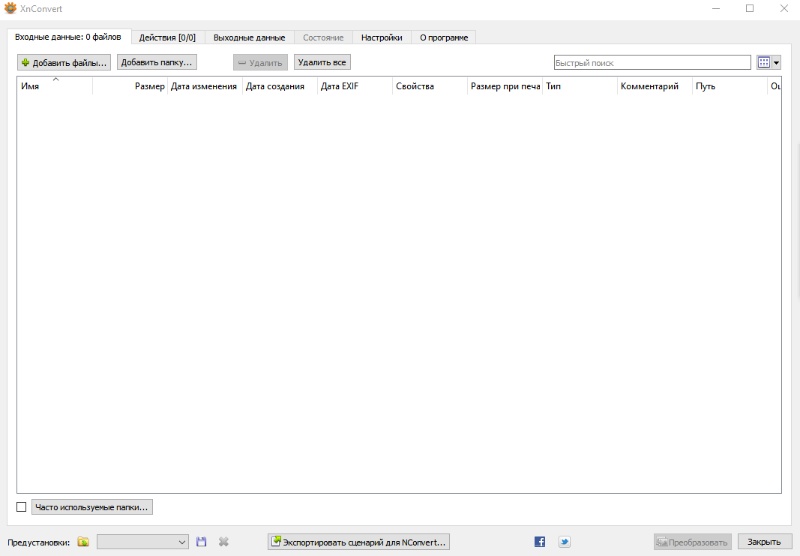Open the Действия [0/0] tab
Viewport: 800px width, 556px height.
[x=167, y=37]
